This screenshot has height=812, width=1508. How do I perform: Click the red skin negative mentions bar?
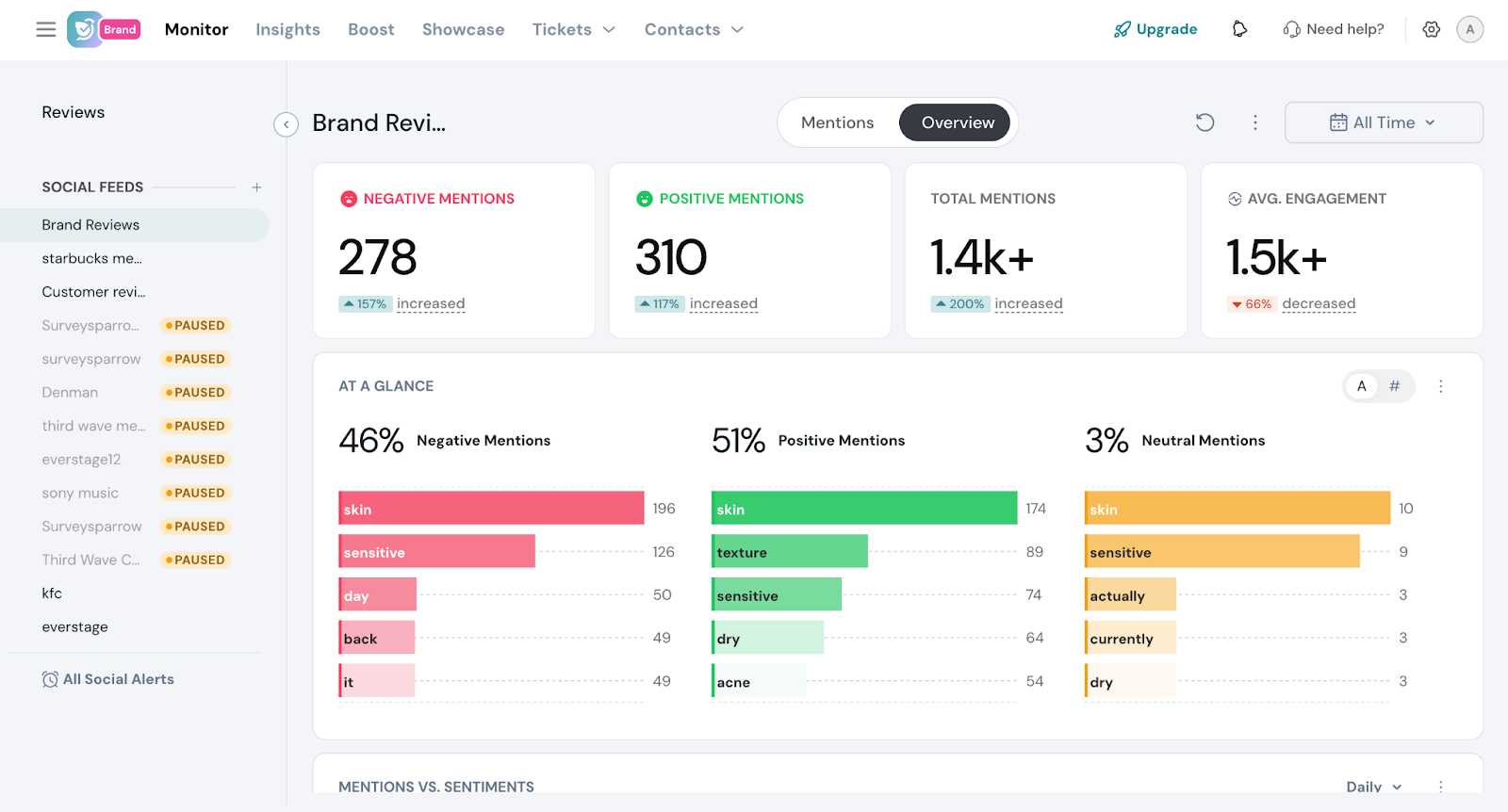[490, 509]
